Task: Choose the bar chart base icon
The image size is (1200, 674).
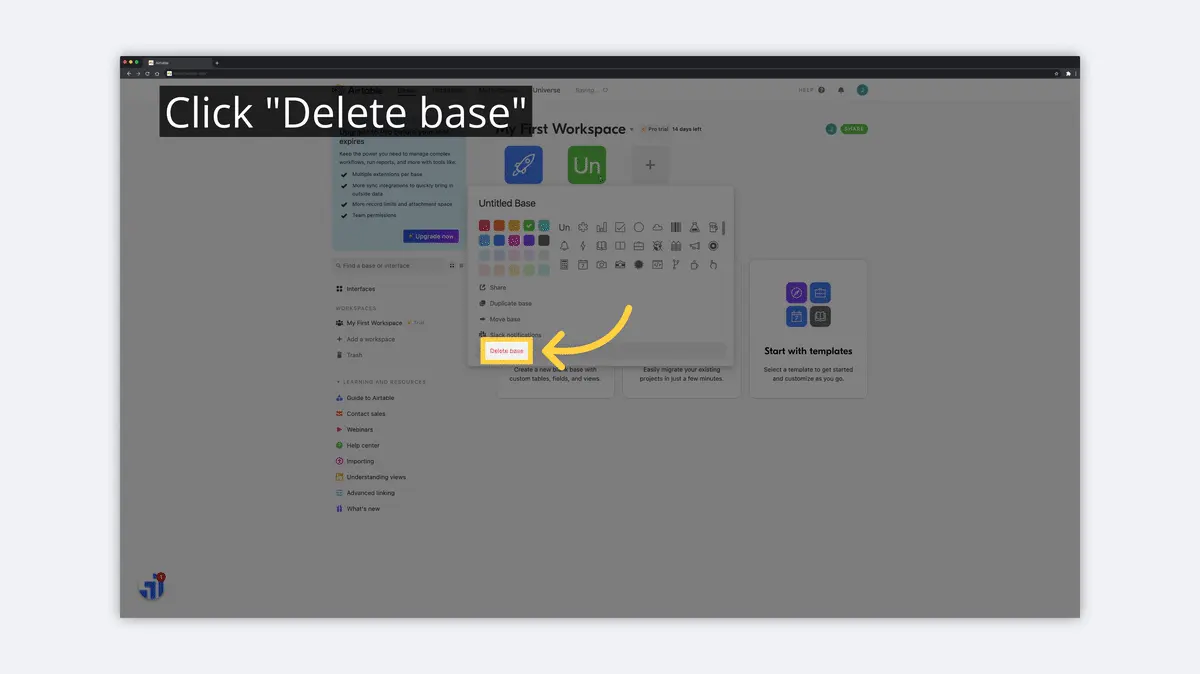Action: (602, 227)
